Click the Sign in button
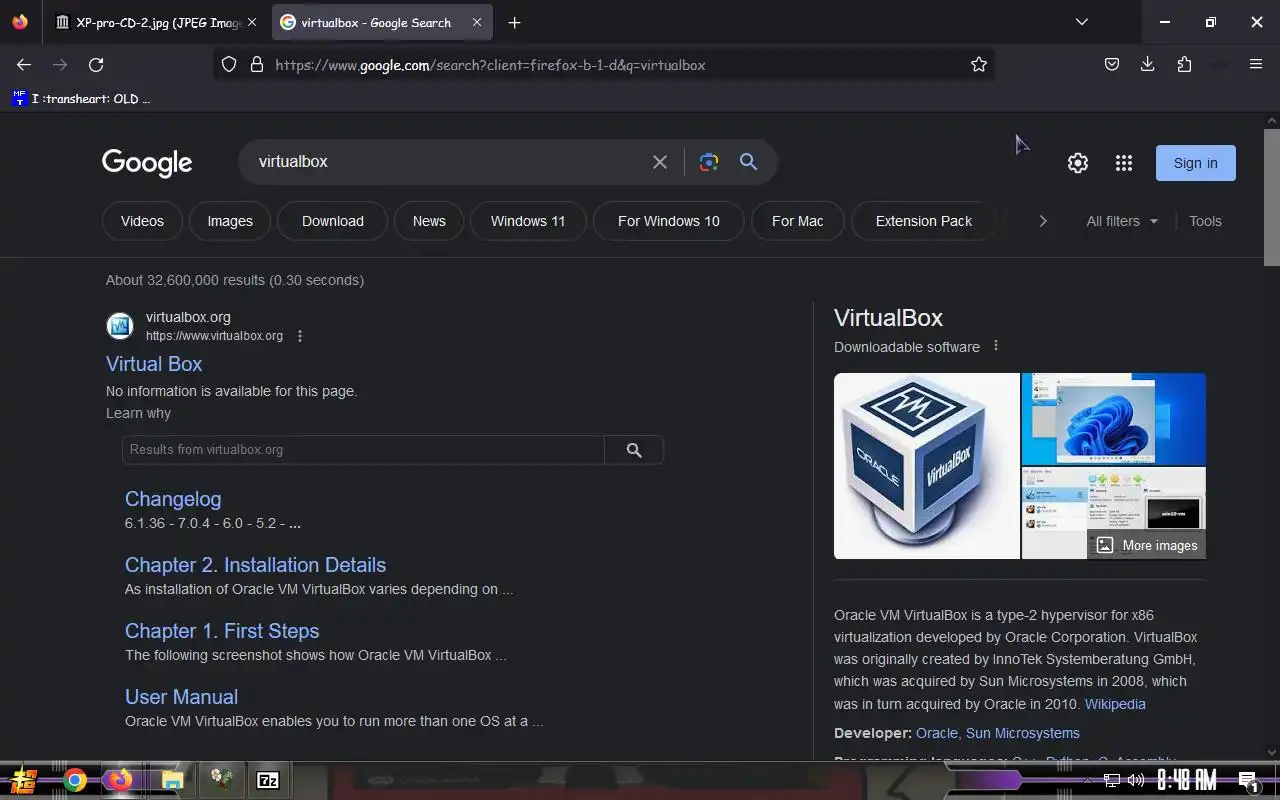 (x=1196, y=163)
